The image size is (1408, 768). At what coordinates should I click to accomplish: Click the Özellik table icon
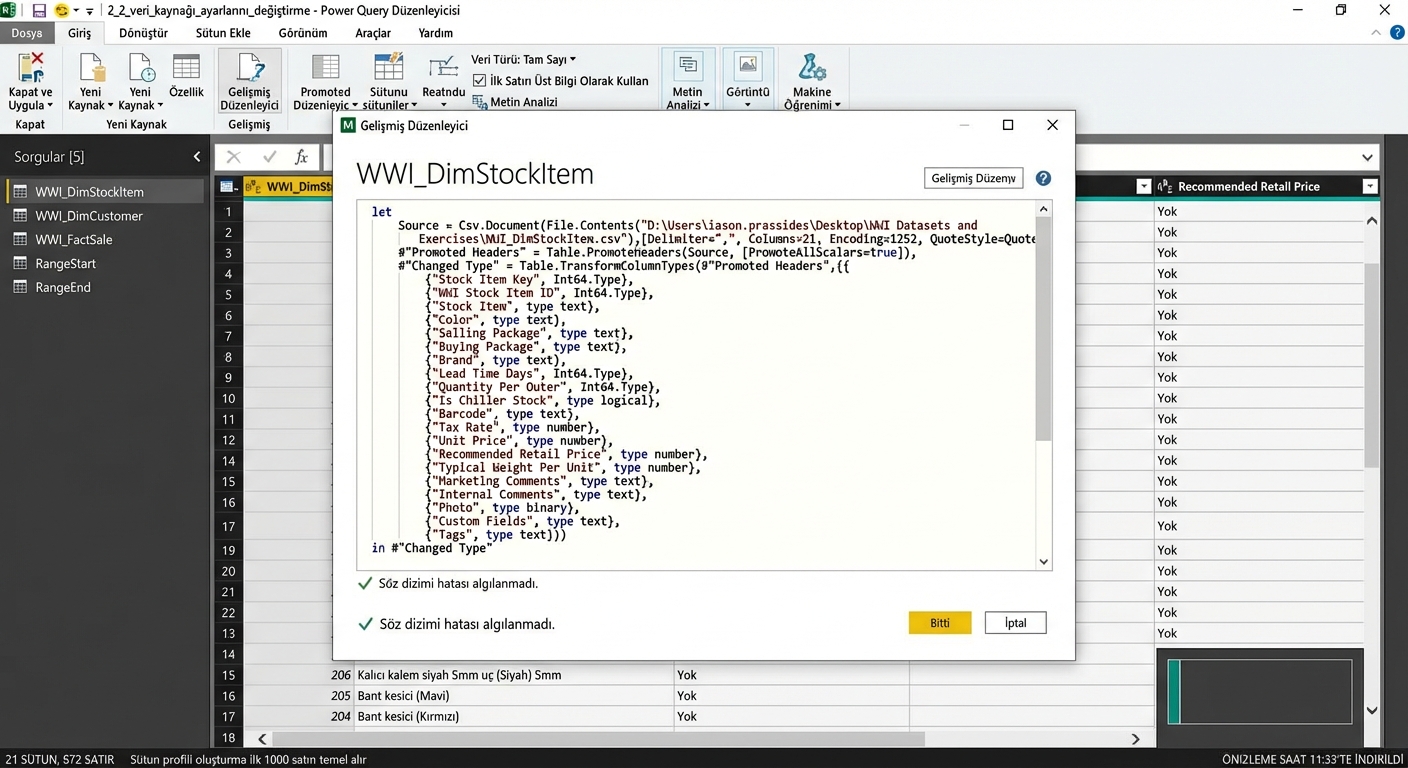[x=186, y=68]
